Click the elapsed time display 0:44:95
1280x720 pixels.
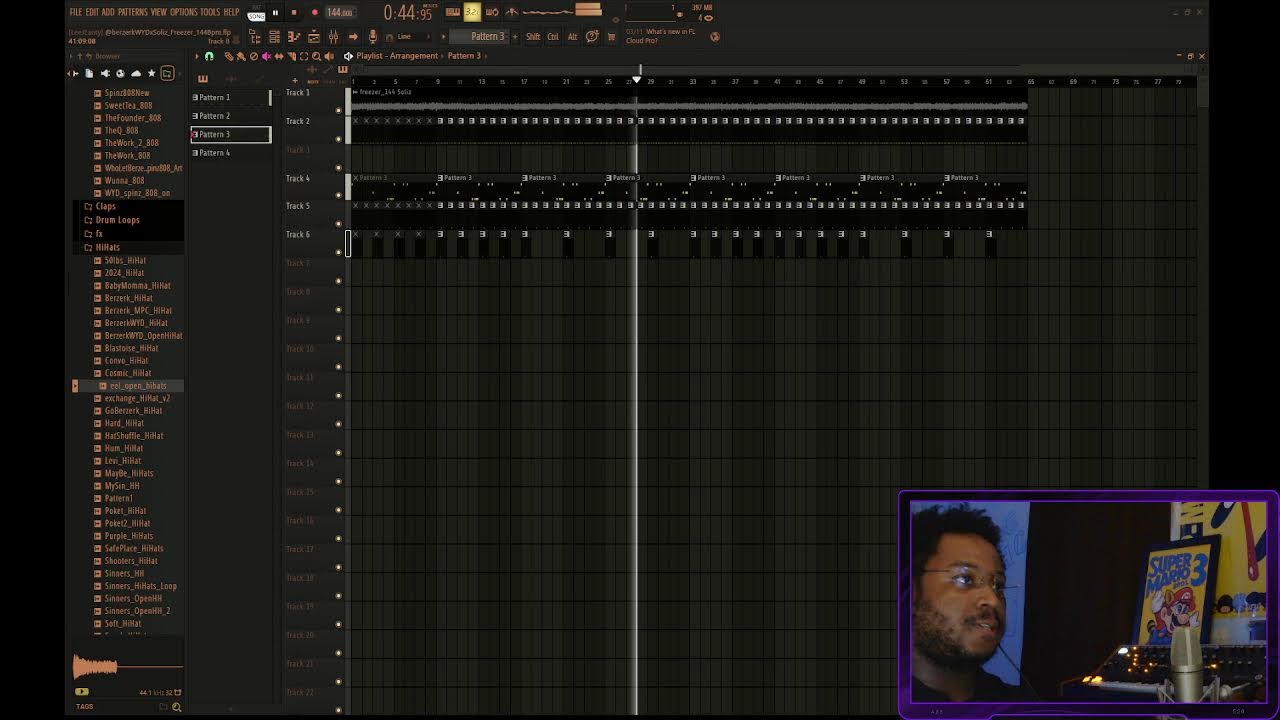[408, 13]
